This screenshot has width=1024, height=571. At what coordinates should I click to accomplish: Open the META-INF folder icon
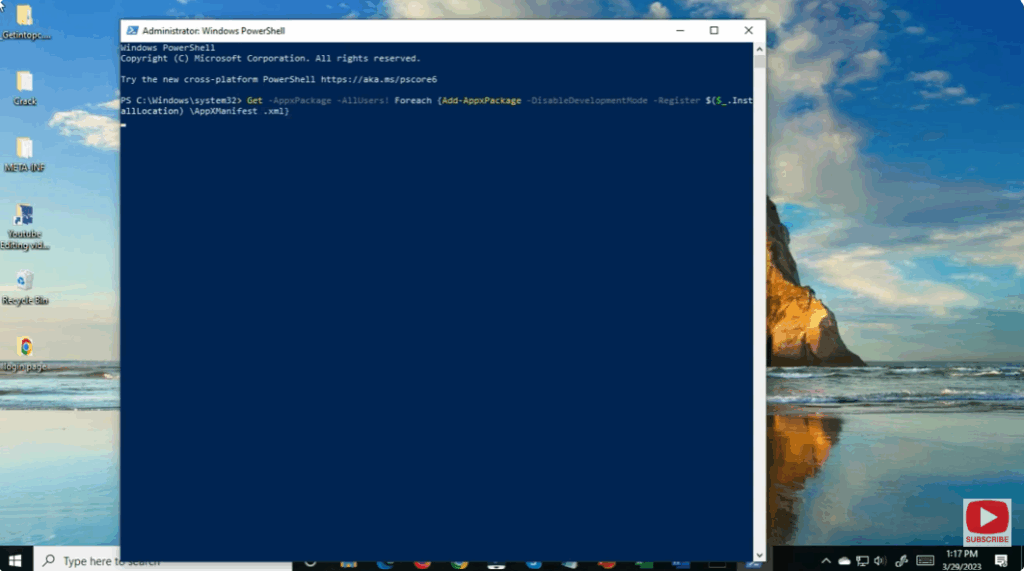point(25,154)
